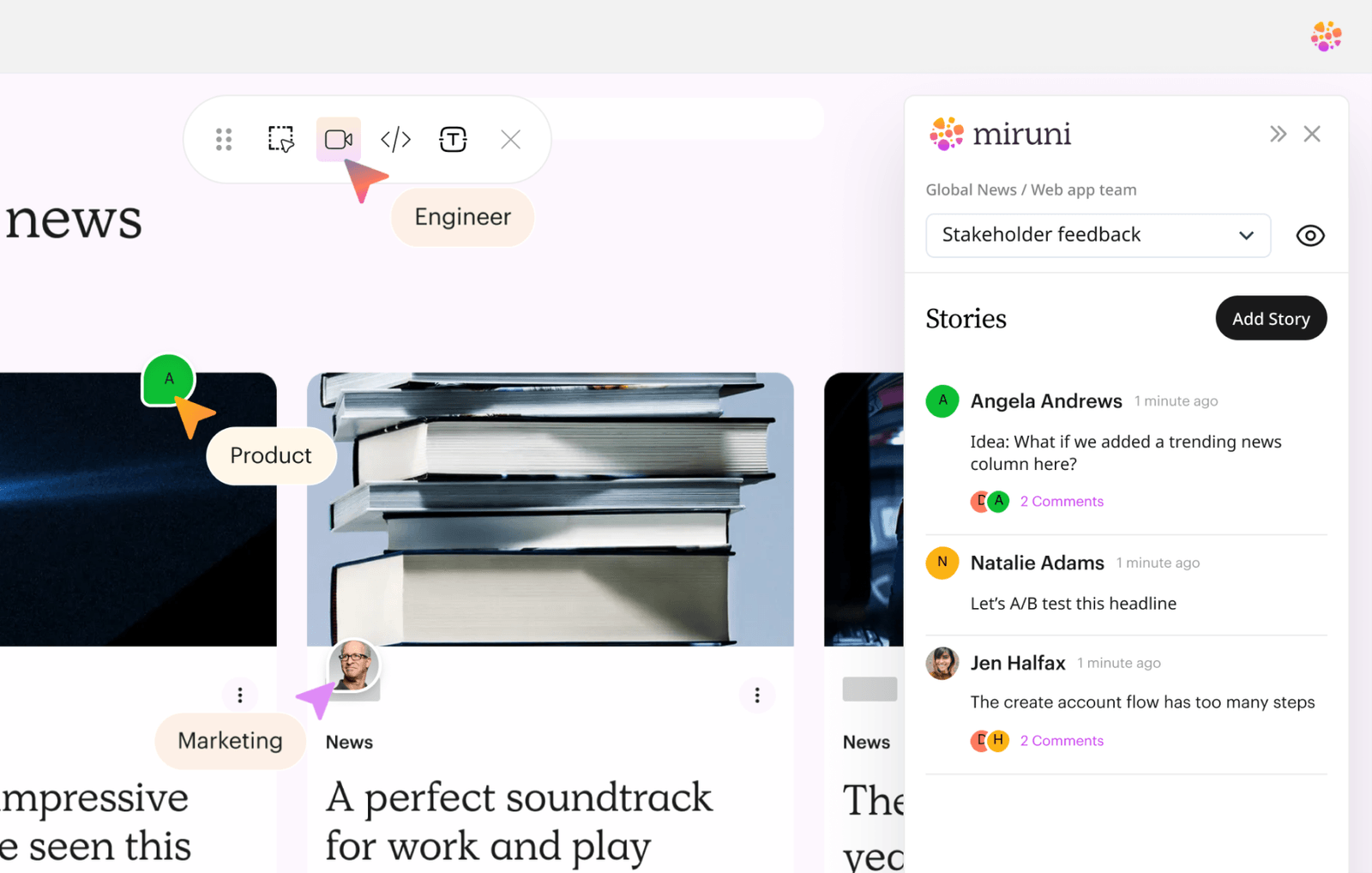Click Jen Halfax's profile photo
Viewport: 1372px width, 873px height.
coord(942,663)
